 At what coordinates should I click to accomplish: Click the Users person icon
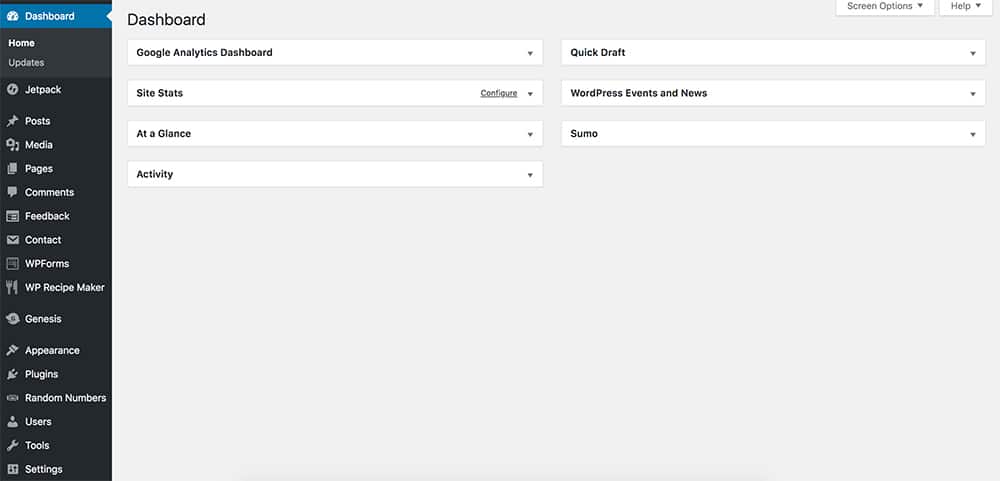click(12, 422)
